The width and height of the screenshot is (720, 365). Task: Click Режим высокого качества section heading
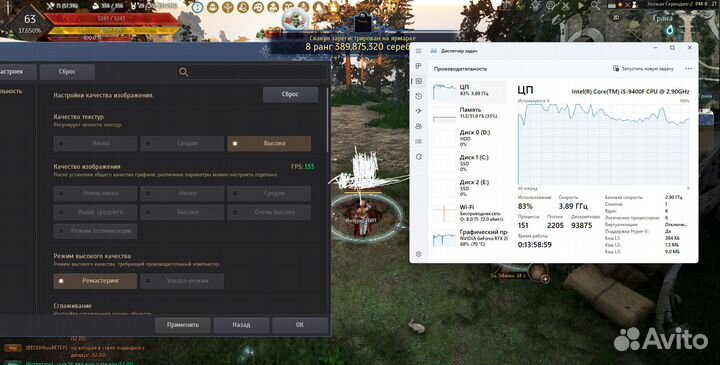[92, 256]
